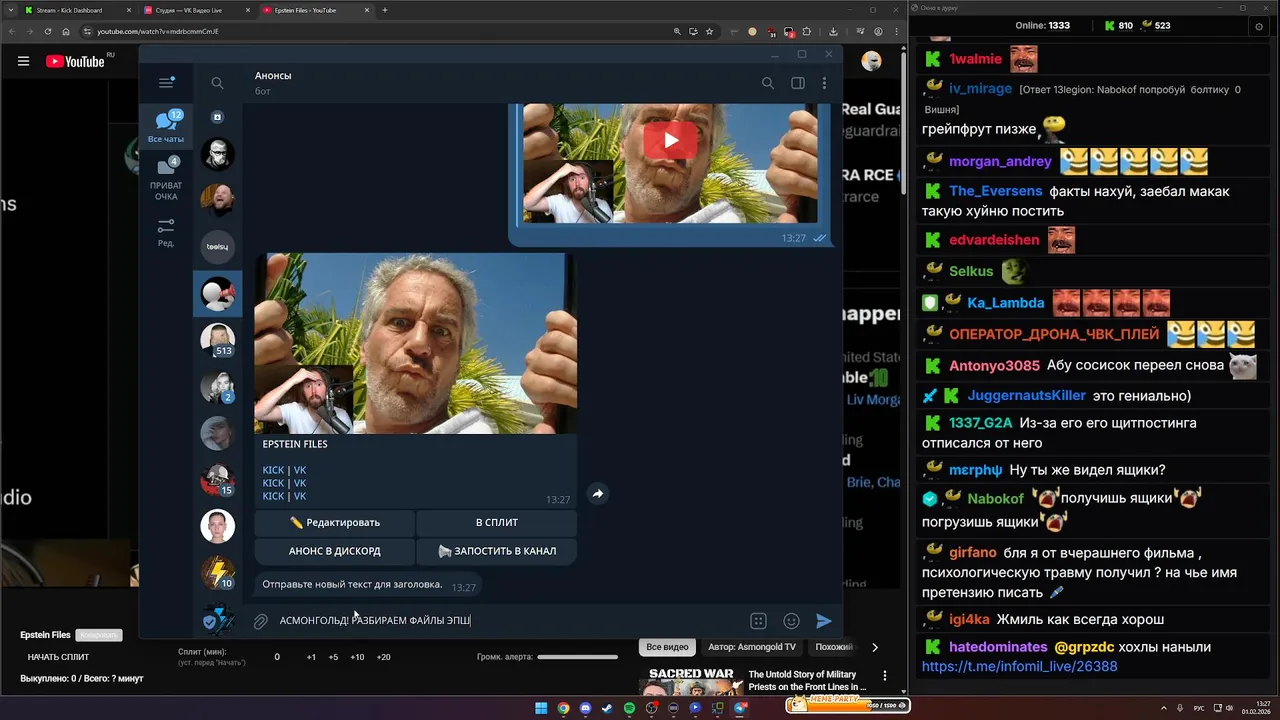Open Discord from the taskbar
This screenshot has height=720, width=1280.
[x=585, y=708]
